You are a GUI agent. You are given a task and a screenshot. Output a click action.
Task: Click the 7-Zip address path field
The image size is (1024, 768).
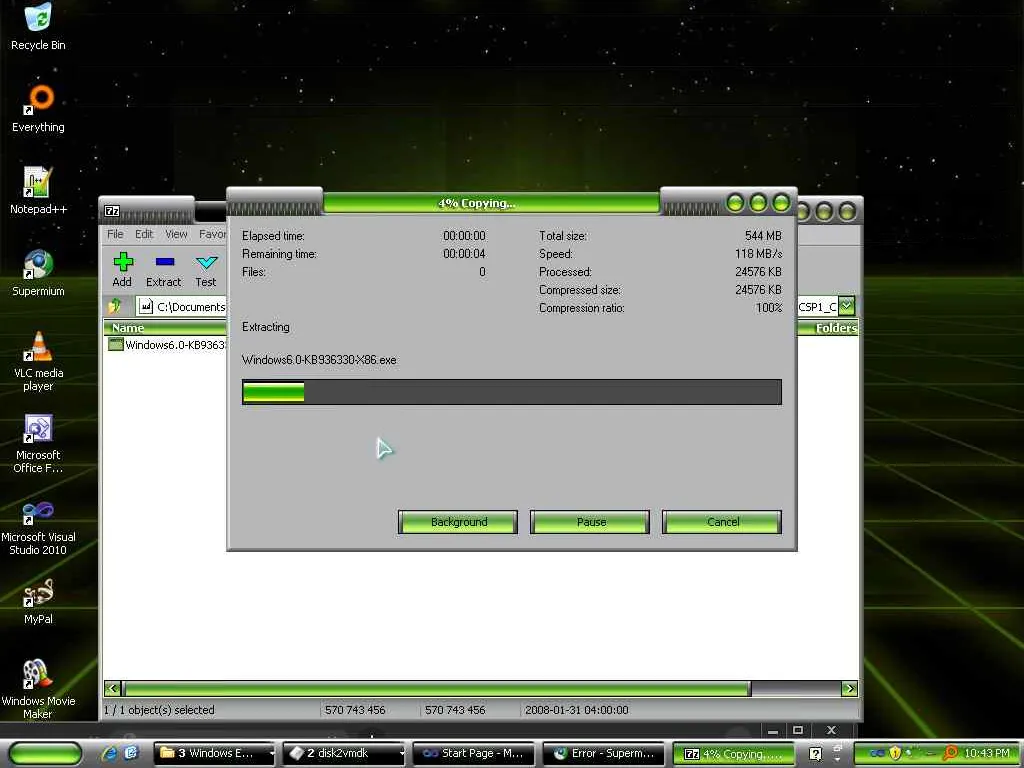click(182, 306)
